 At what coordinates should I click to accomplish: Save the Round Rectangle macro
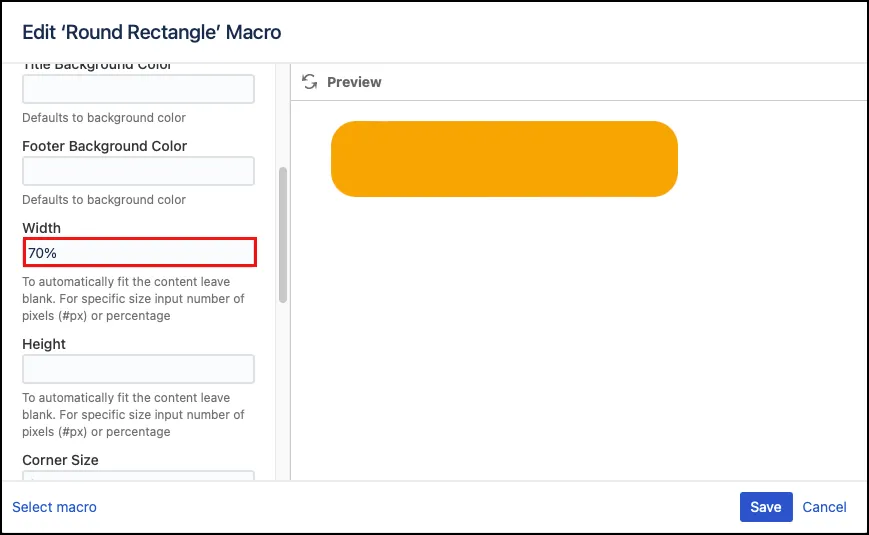click(x=766, y=507)
